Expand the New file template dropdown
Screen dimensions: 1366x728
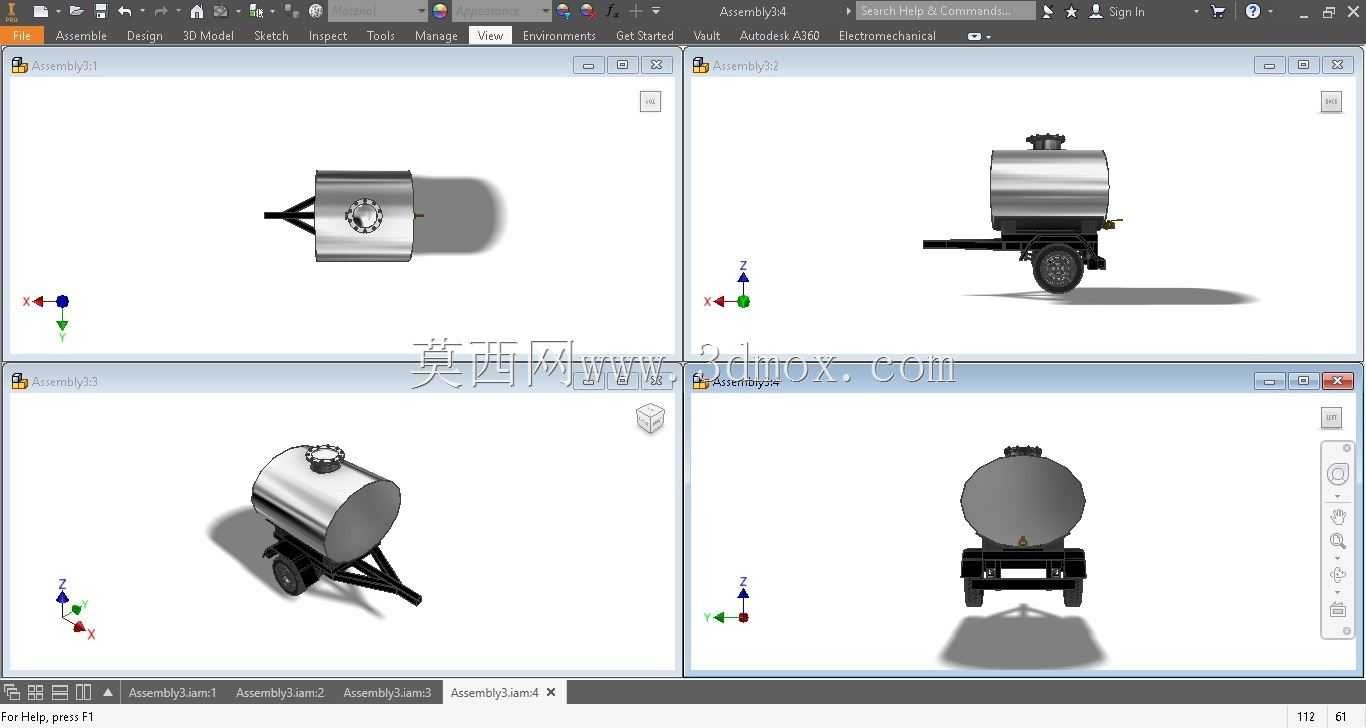click(x=58, y=11)
